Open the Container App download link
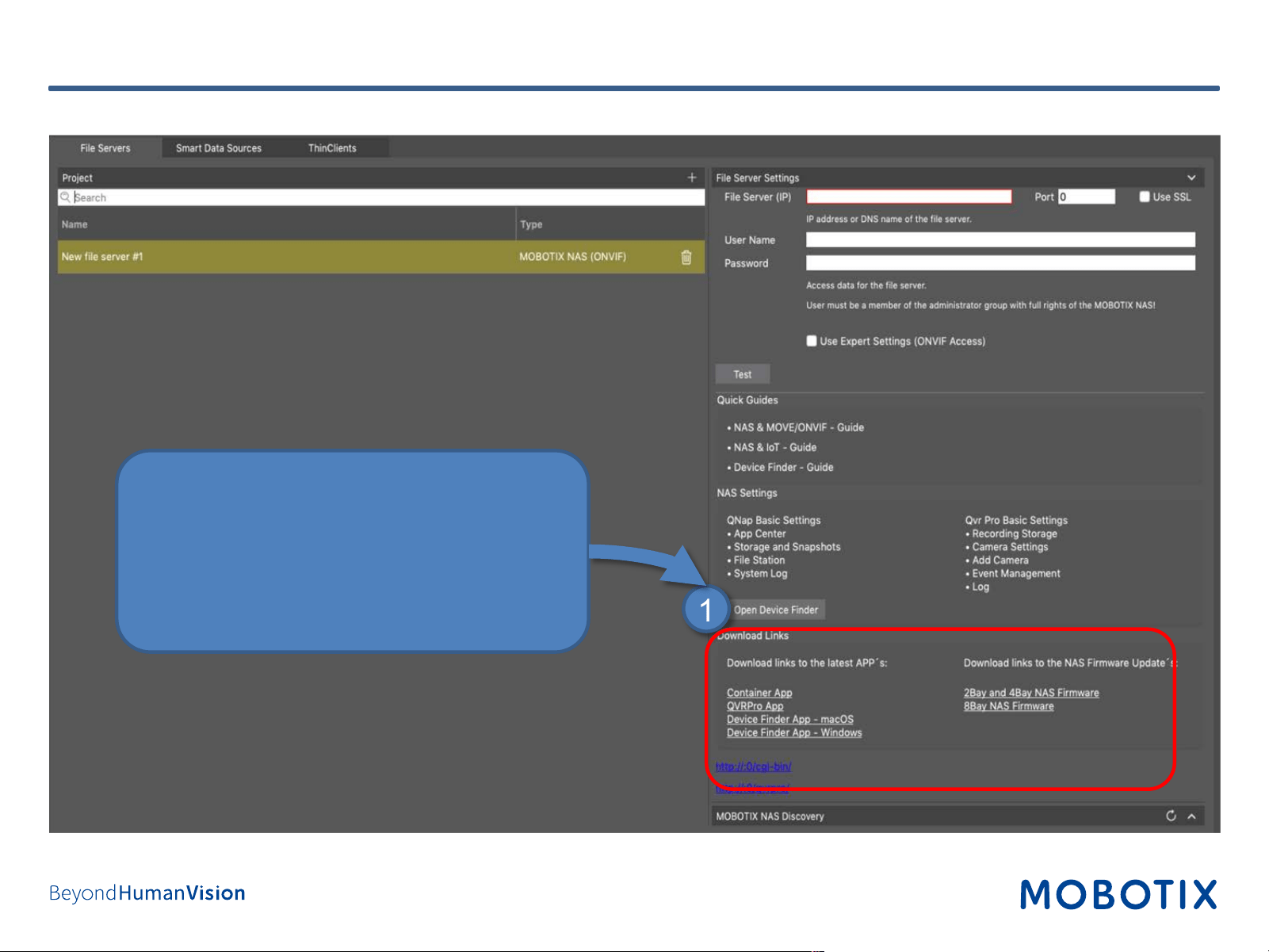This screenshot has height=952, width=1269. pyautogui.click(x=759, y=693)
